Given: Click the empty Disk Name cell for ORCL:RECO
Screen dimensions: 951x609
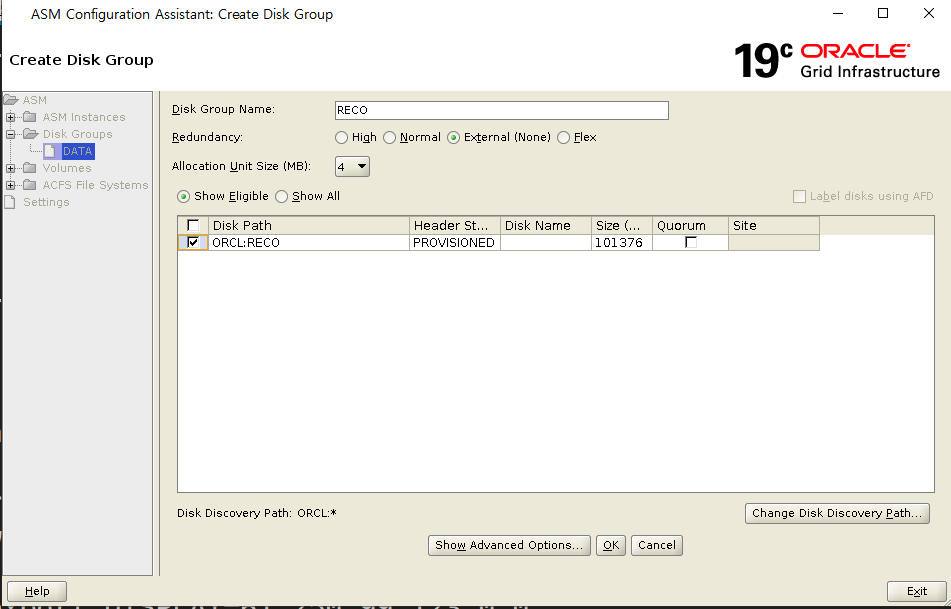Looking at the screenshot, I should (x=546, y=243).
